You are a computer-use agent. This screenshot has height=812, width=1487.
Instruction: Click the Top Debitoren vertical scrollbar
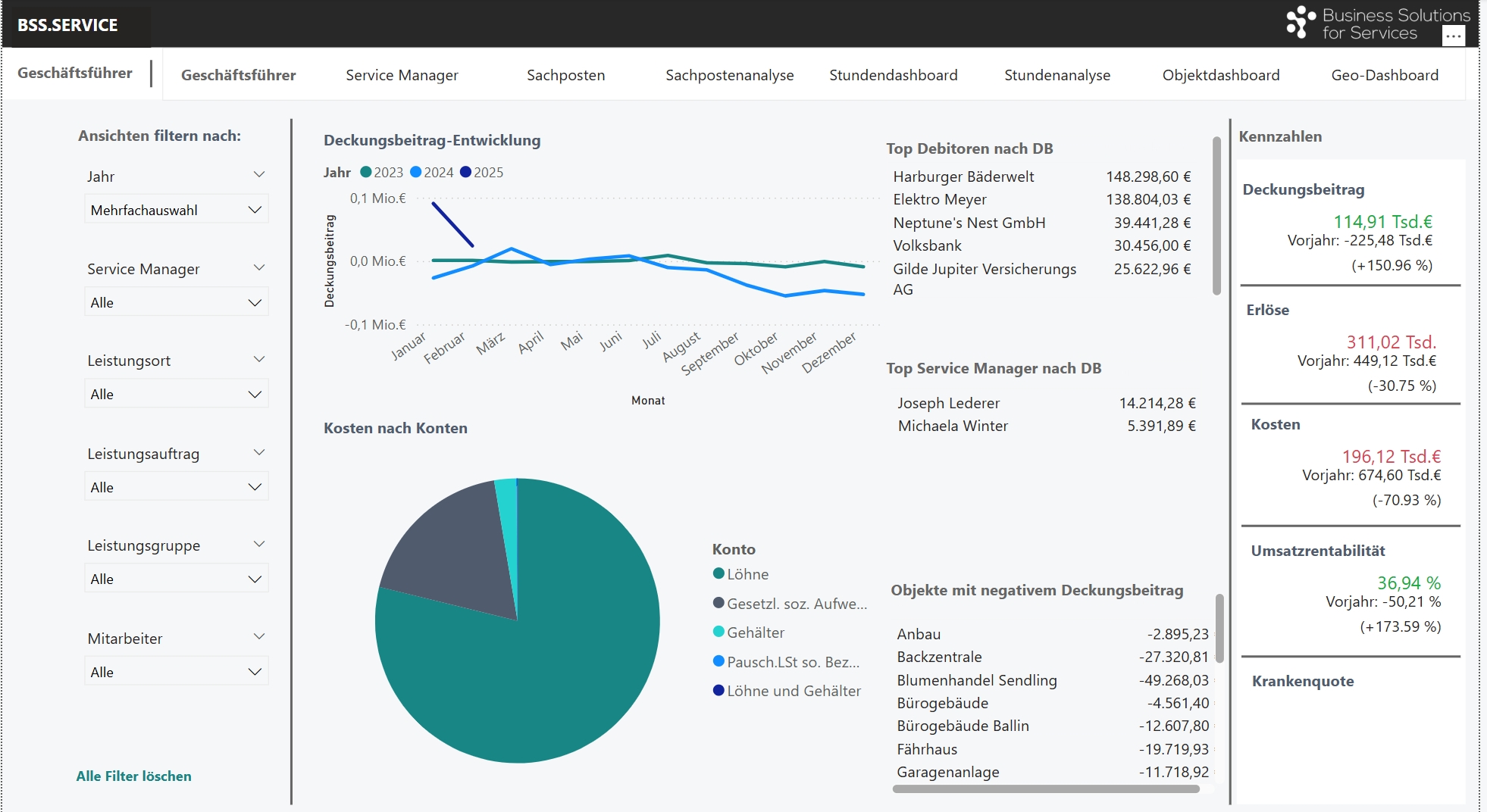coord(1216,216)
